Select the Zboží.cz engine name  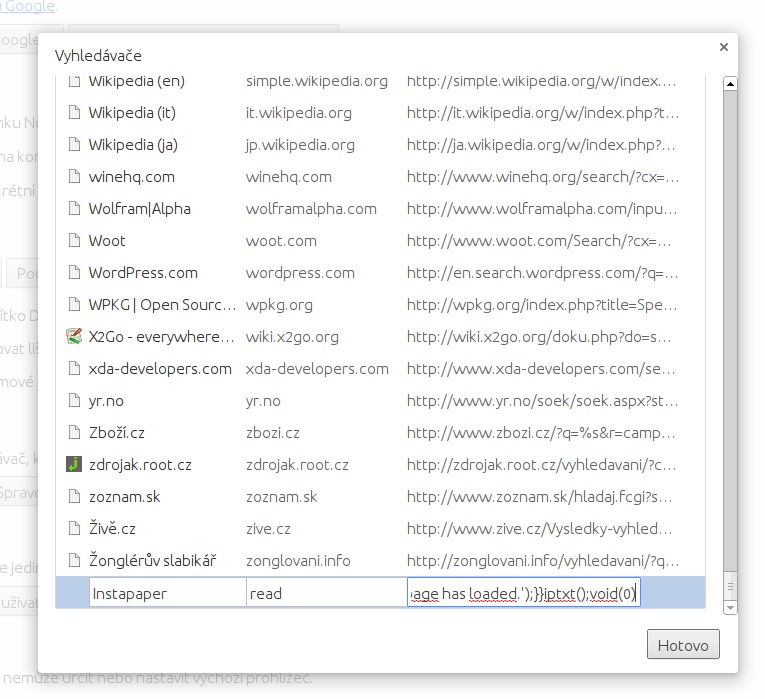117,433
